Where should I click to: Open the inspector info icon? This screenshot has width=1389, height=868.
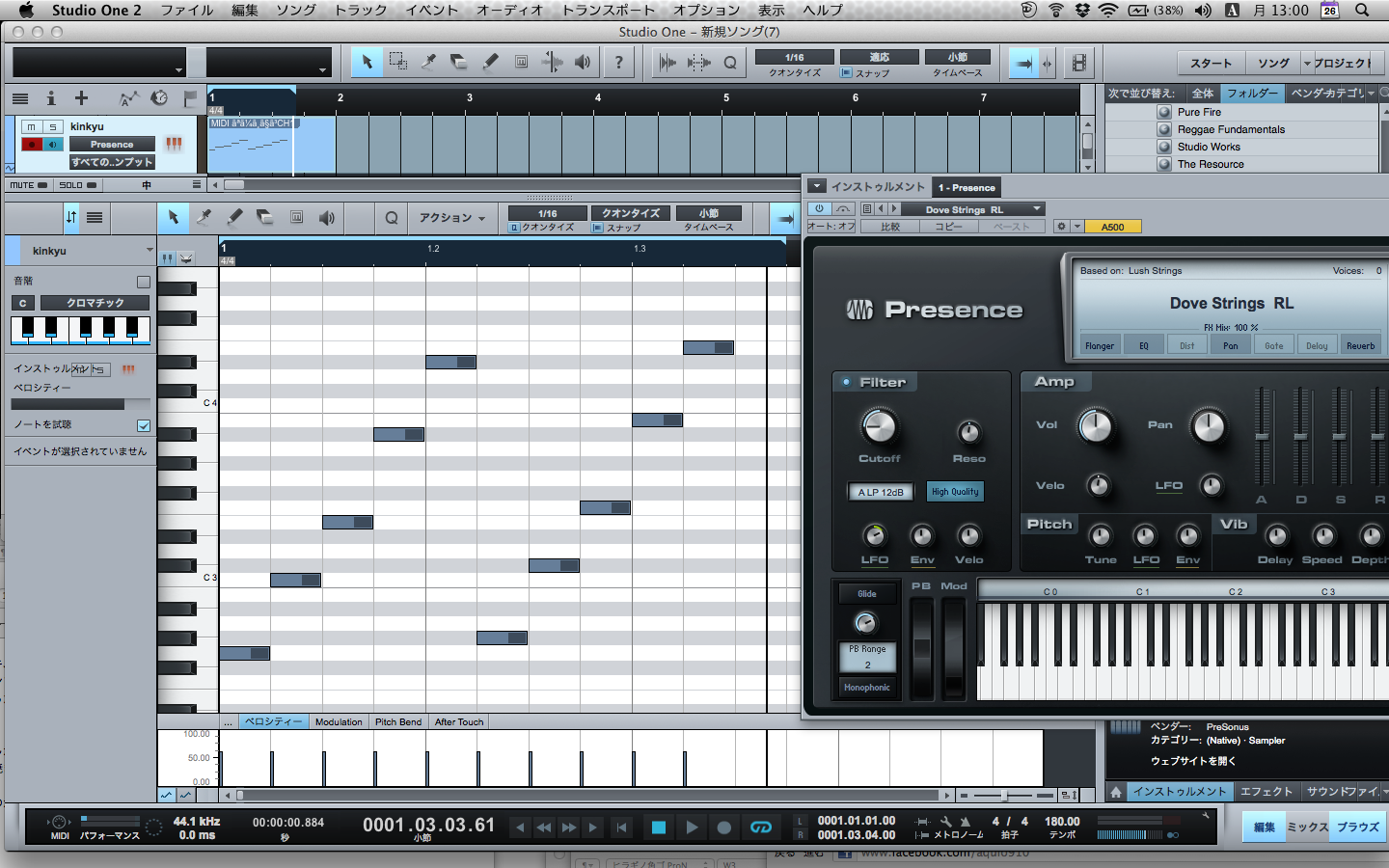coord(51,98)
